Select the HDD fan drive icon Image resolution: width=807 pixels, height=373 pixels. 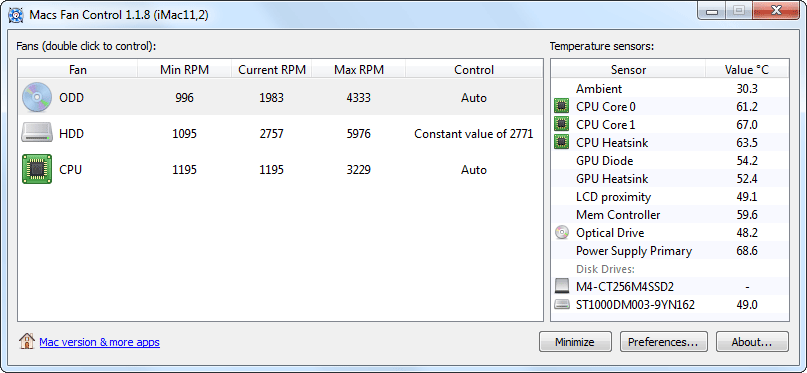click(37, 133)
